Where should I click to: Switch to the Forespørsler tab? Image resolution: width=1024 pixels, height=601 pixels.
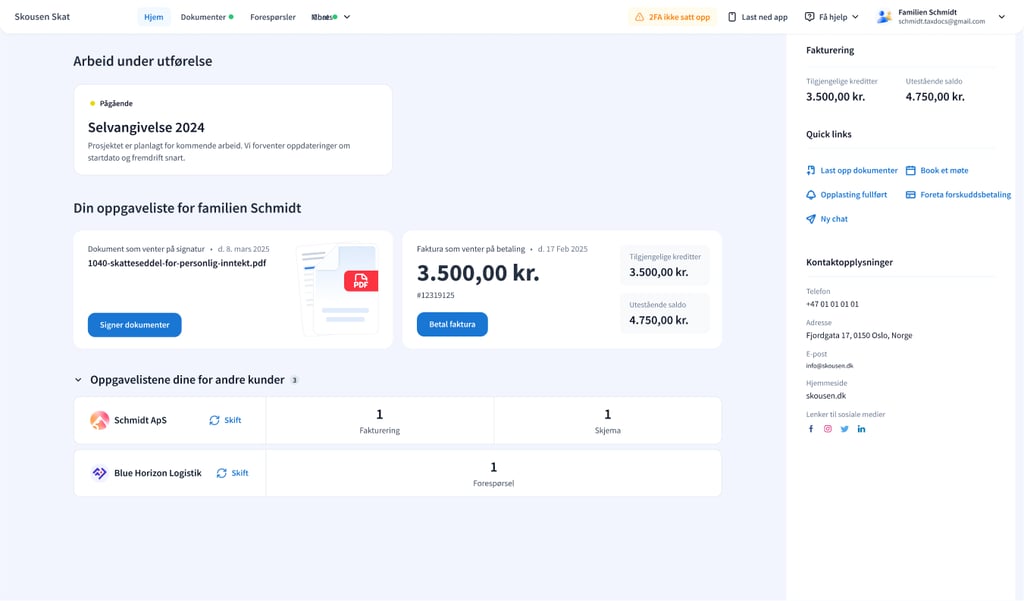[273, 17]
